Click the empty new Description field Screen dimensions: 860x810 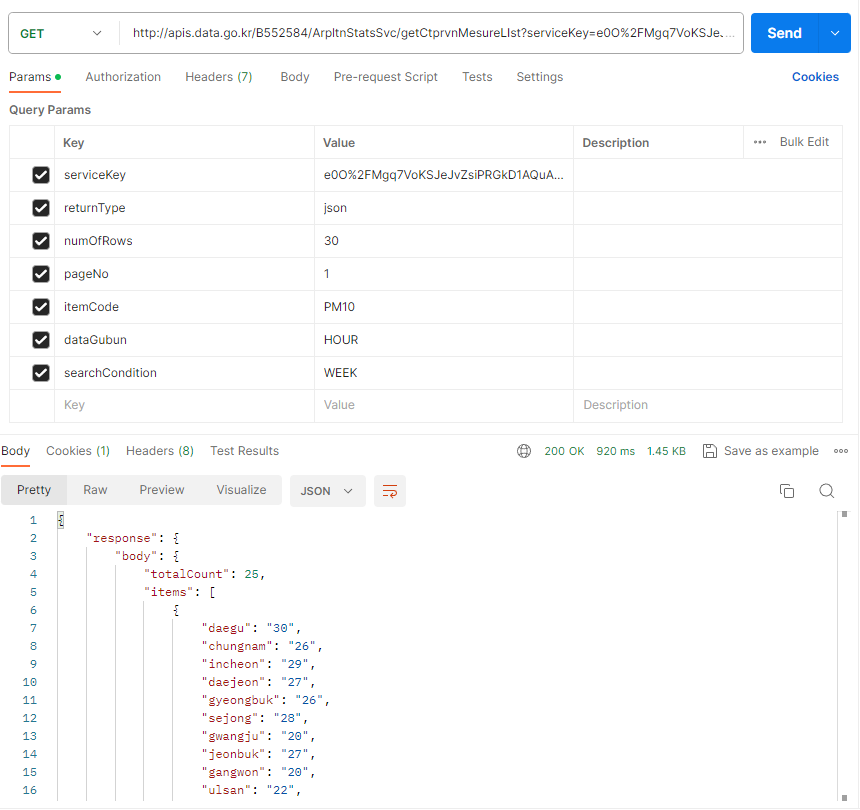[x=708, y=405]
